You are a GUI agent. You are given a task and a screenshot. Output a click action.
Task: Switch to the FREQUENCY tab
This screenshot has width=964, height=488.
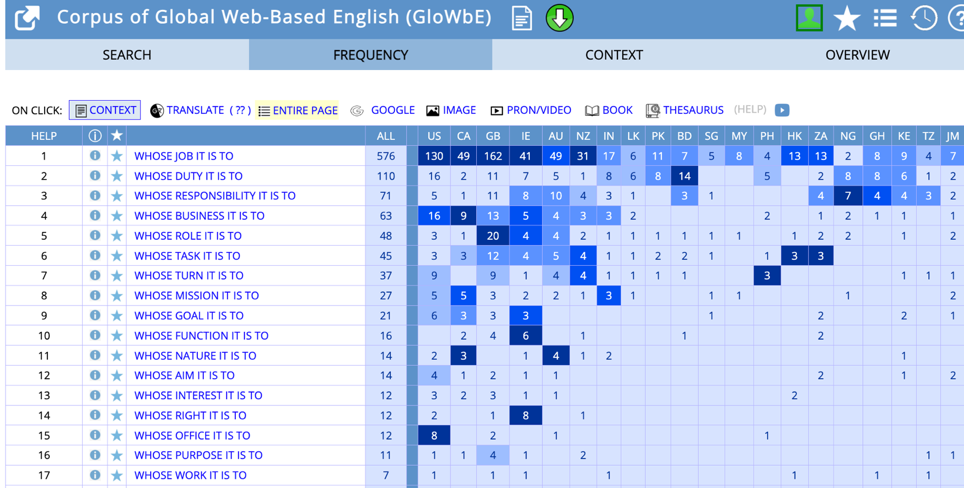371,55
